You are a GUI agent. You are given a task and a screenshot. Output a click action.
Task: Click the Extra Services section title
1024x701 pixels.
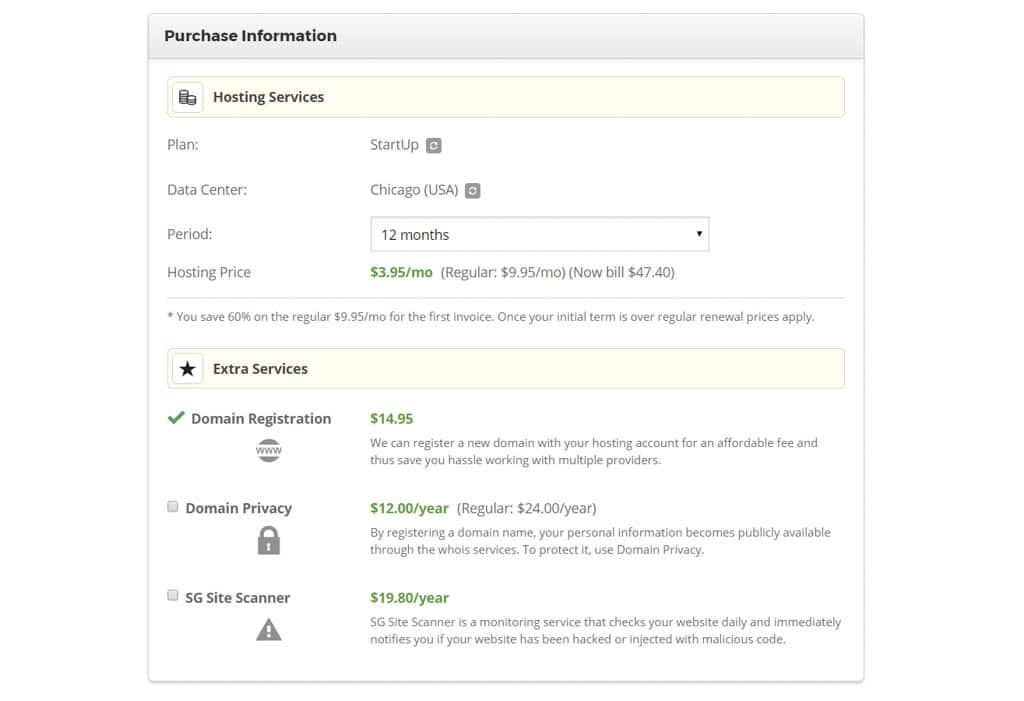(x=260, y=369)
